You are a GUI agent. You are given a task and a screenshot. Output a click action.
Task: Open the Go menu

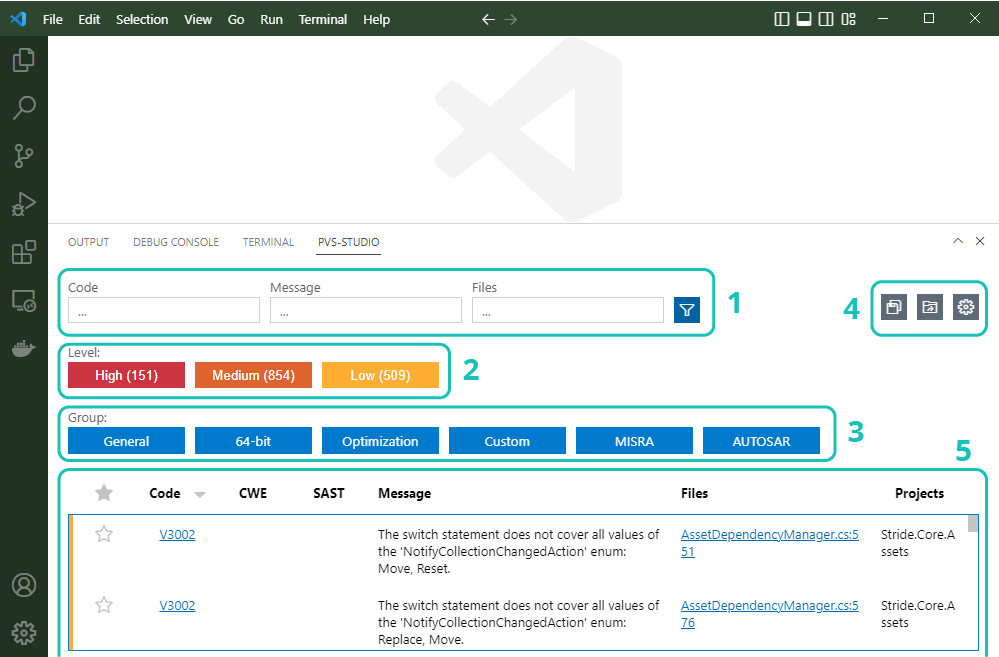coord(236,20)
